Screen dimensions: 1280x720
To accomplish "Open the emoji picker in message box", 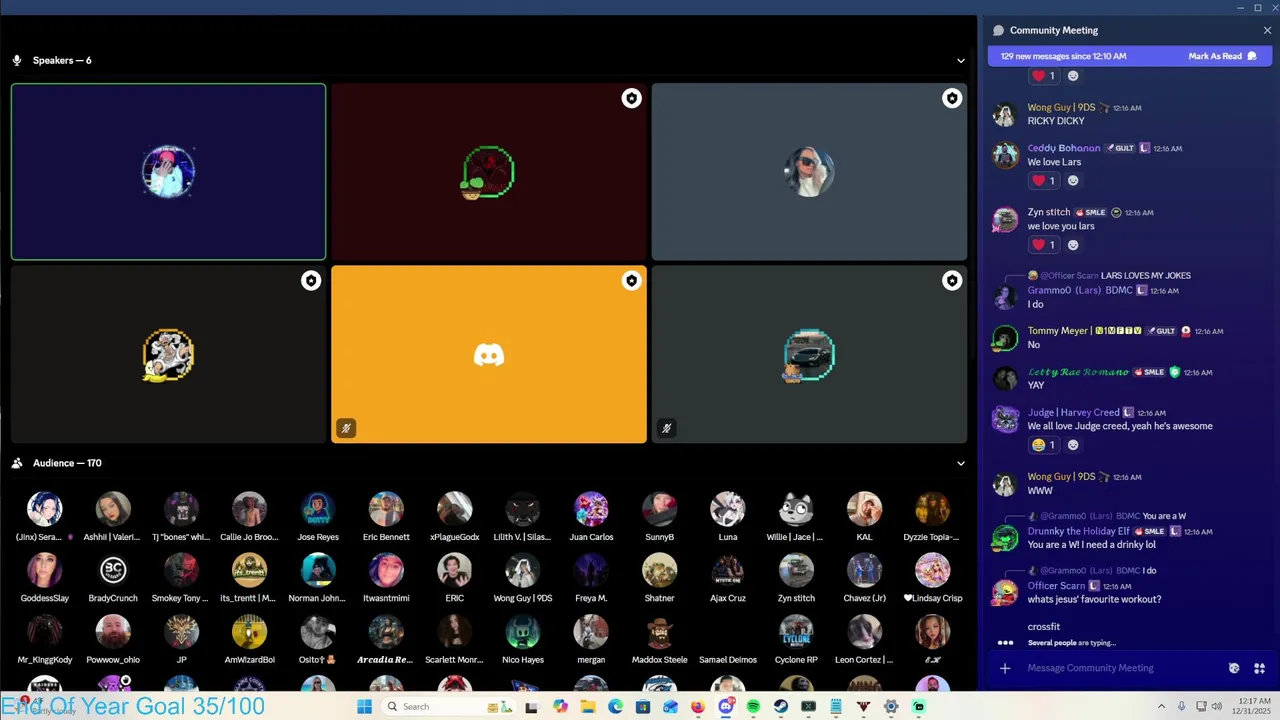I will point(1234,668).
